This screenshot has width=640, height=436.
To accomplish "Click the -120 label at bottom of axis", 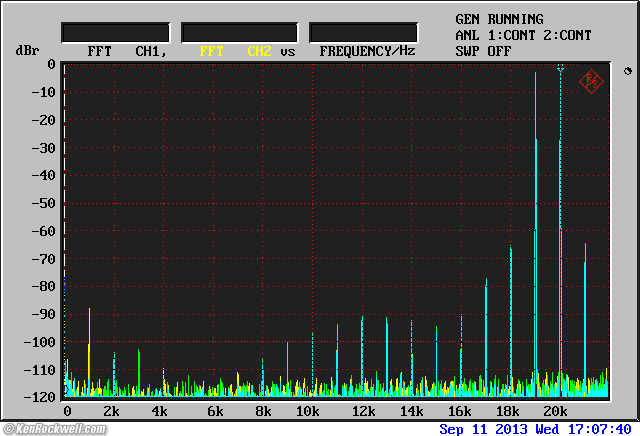I will pos(39,397).
